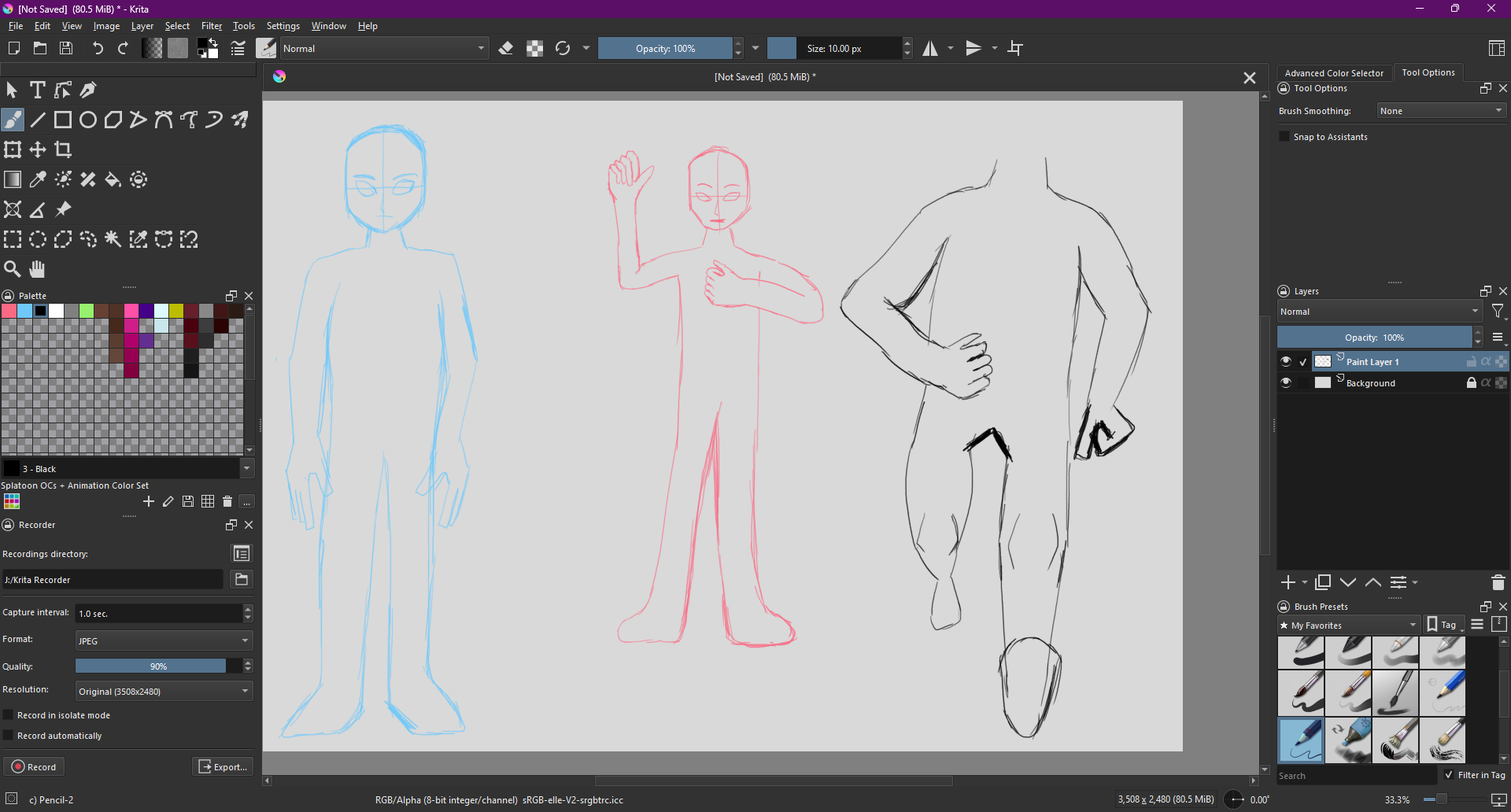Toggle eraser mode in the toolbar
The width and height of the screenshot is (1511, 812).
(506, 48)
